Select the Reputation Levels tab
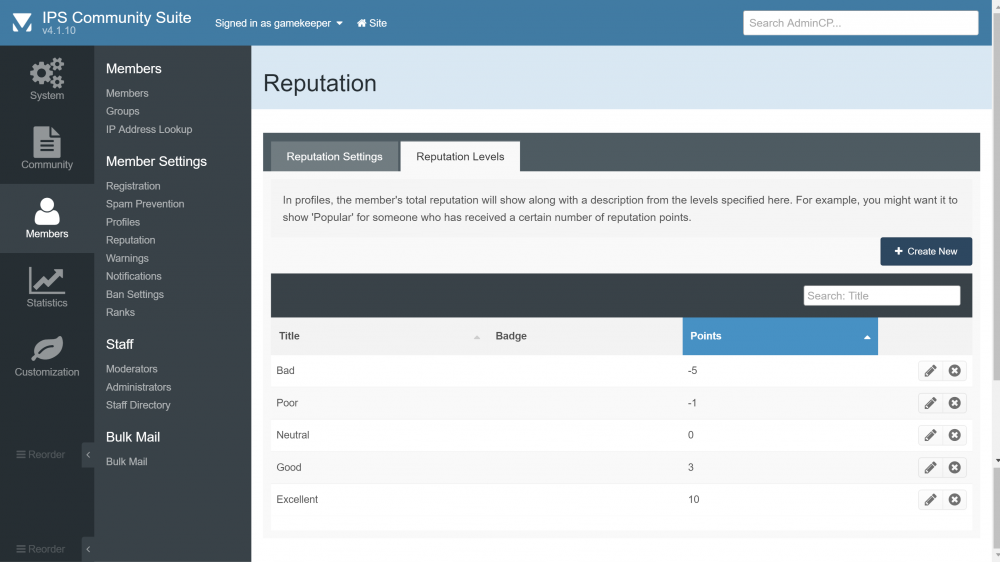This screenshot has width=1000, height=562. point(460,156)
